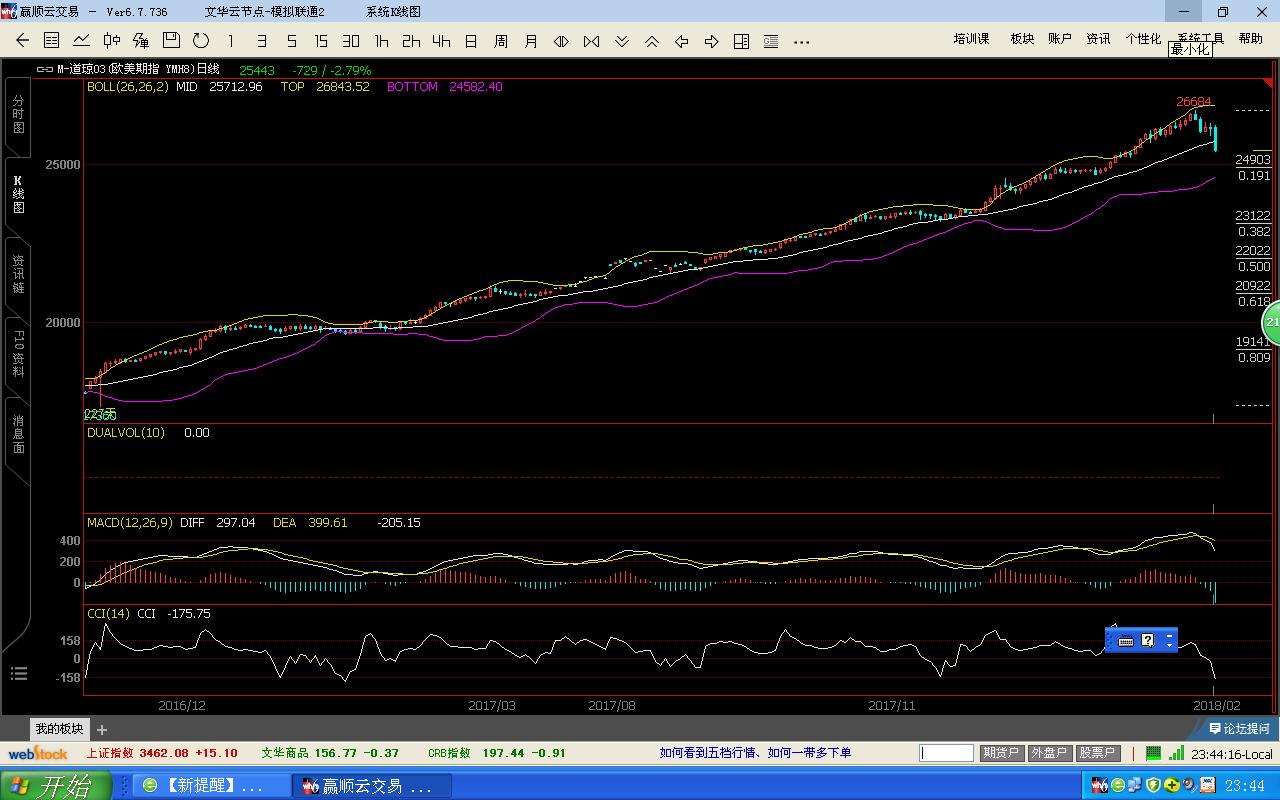
Task: Click the CCI(14) indicator label
Action: click(x=108, y=614)
